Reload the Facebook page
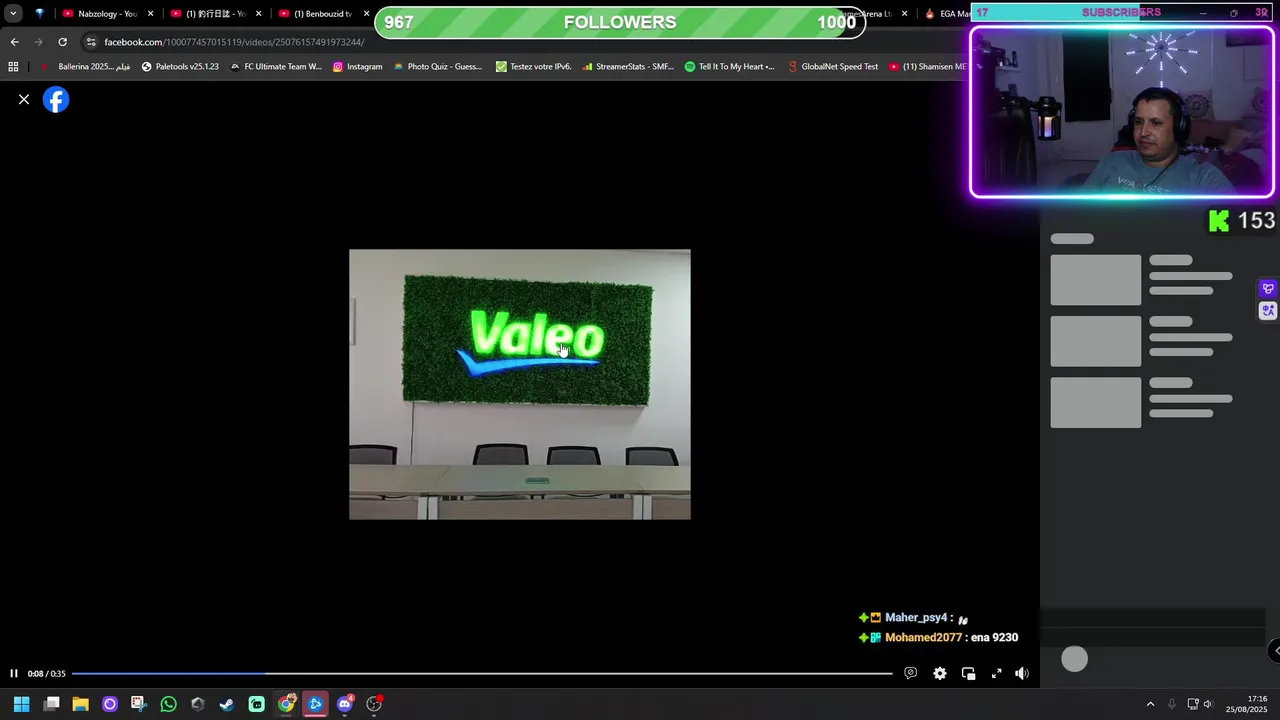The height and width of the screenshot is (720, 1280). tap(62, 42)
